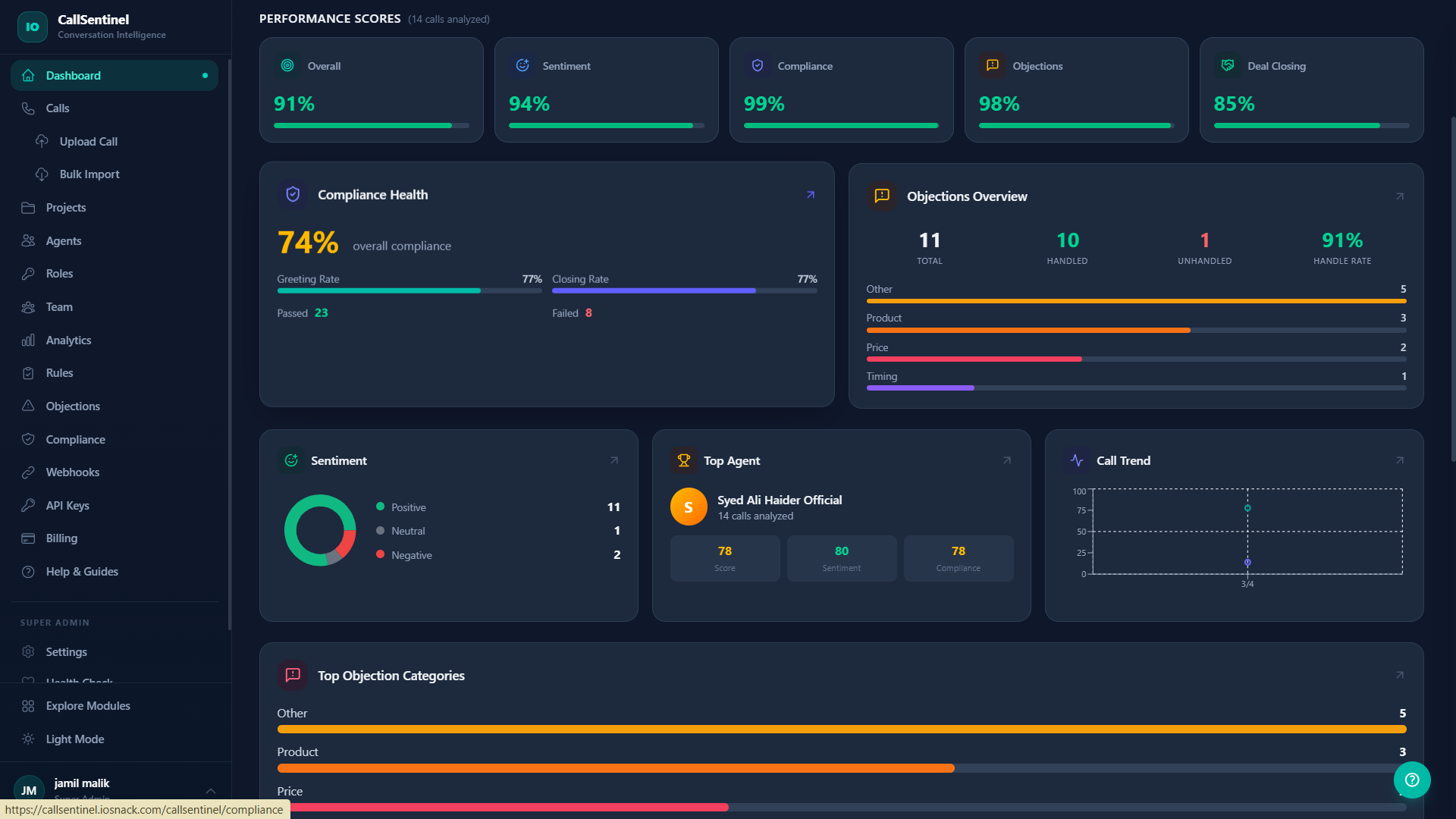The image size is (1456, 819).
Task: Open the floating help button
Action: coord(1412,780)
